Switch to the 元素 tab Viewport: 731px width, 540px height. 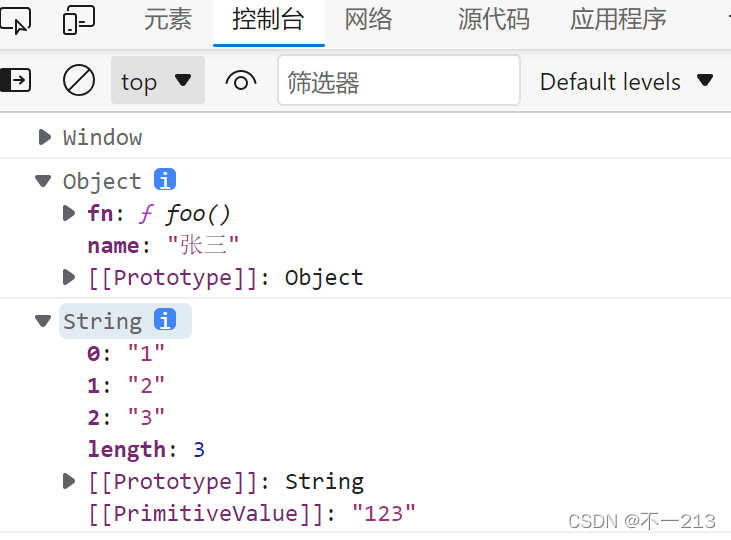pyautogui.click(x=168, y=19)
